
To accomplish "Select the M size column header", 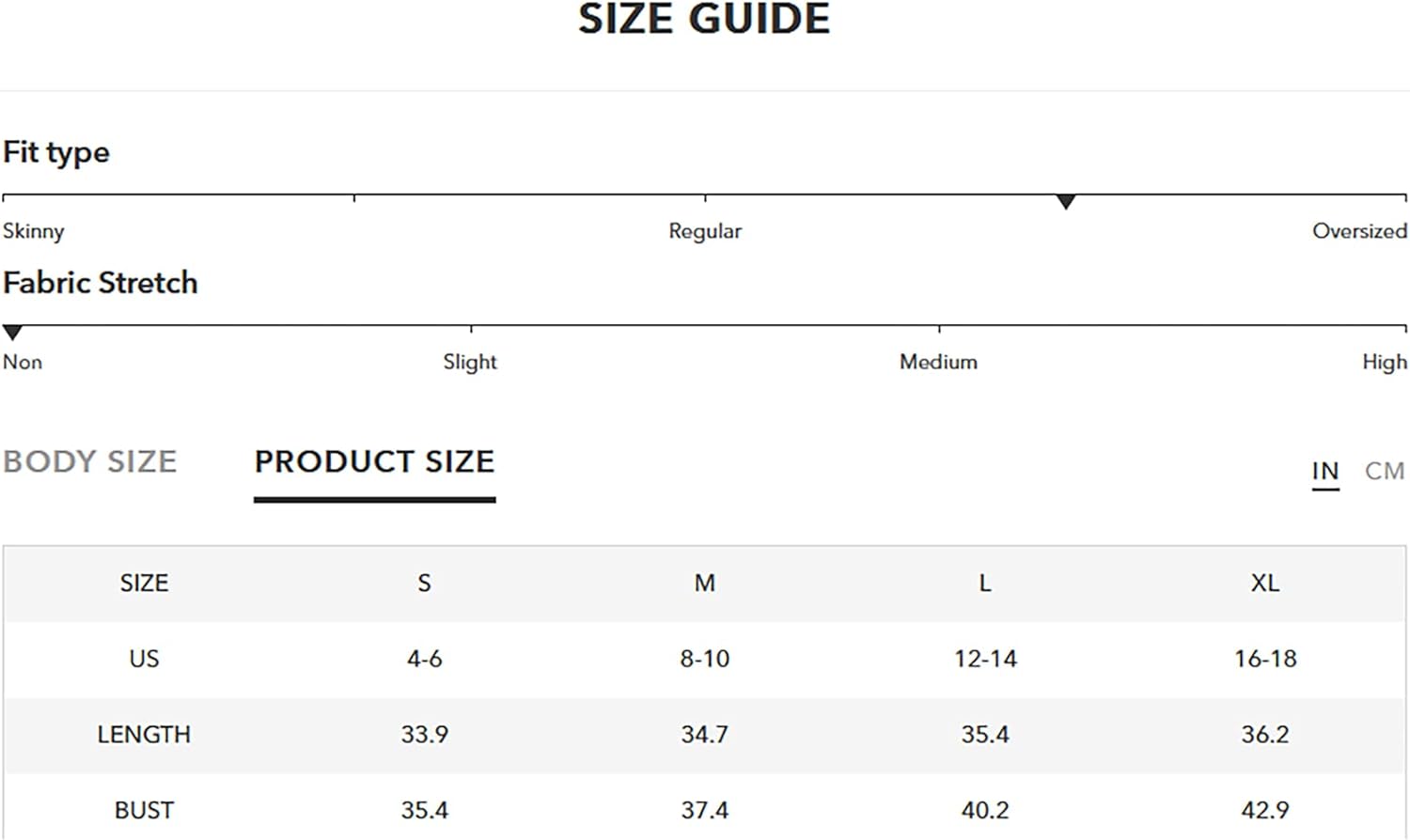I will pos(705,583).
